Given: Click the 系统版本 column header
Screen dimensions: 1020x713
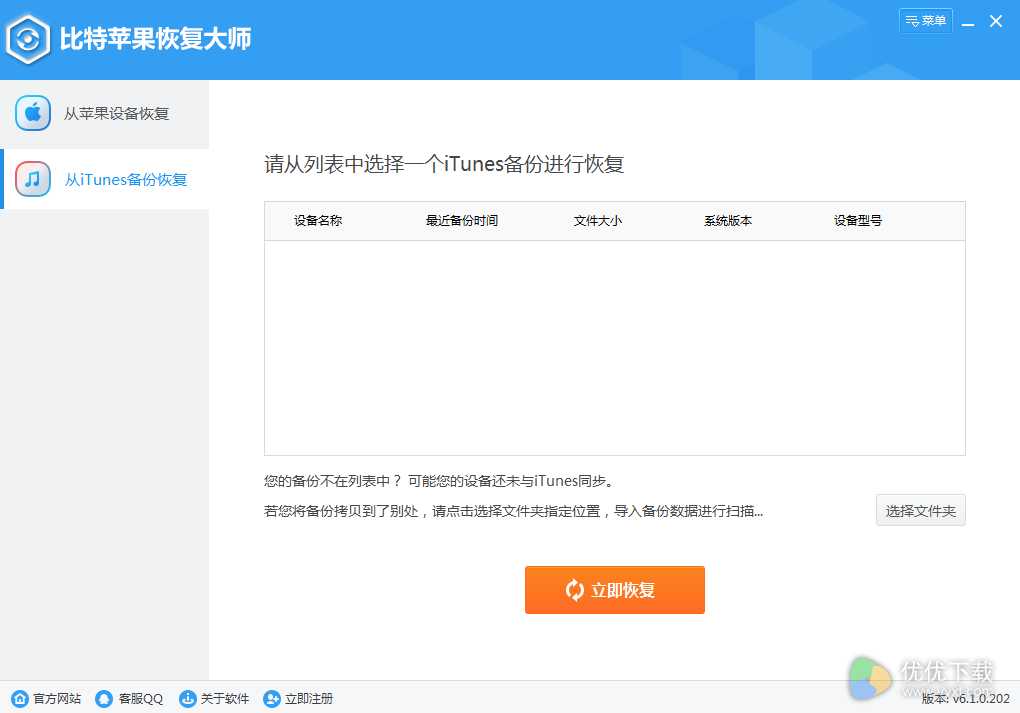Looking at the screenshot, I should [x=727, y=221].
